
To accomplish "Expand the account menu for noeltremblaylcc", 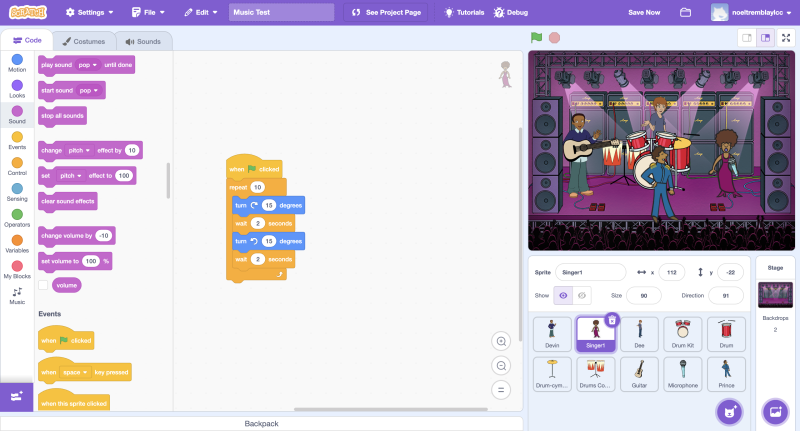I will point(752,13).
